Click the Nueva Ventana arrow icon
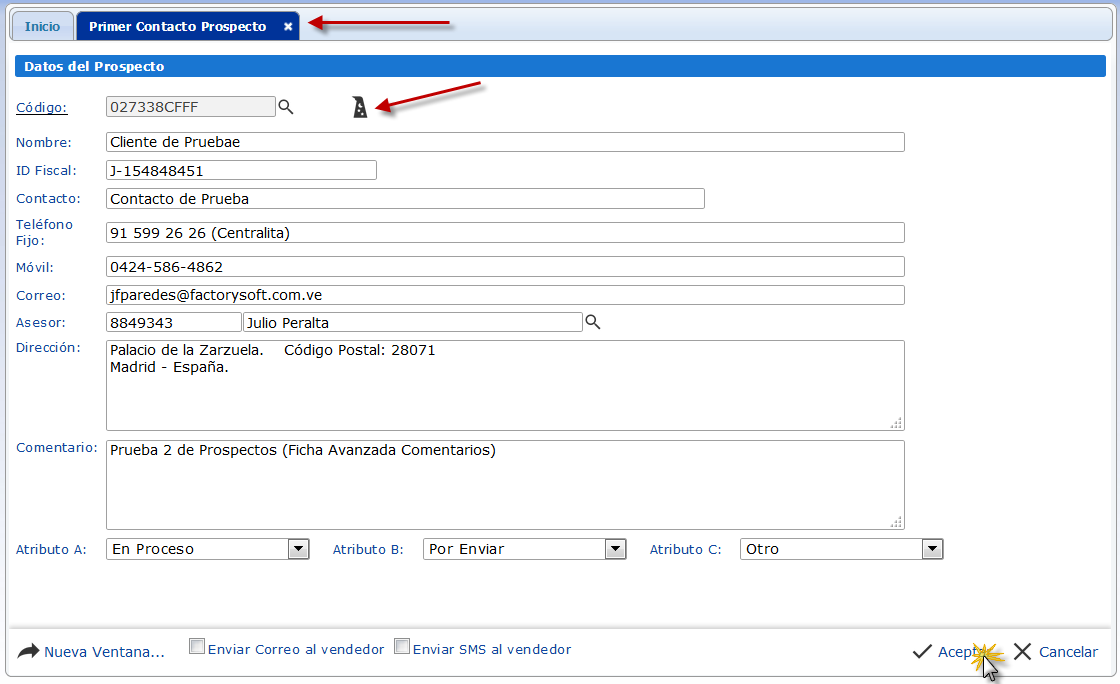Viewport: 1120px width, 684px height. [28, 650]
